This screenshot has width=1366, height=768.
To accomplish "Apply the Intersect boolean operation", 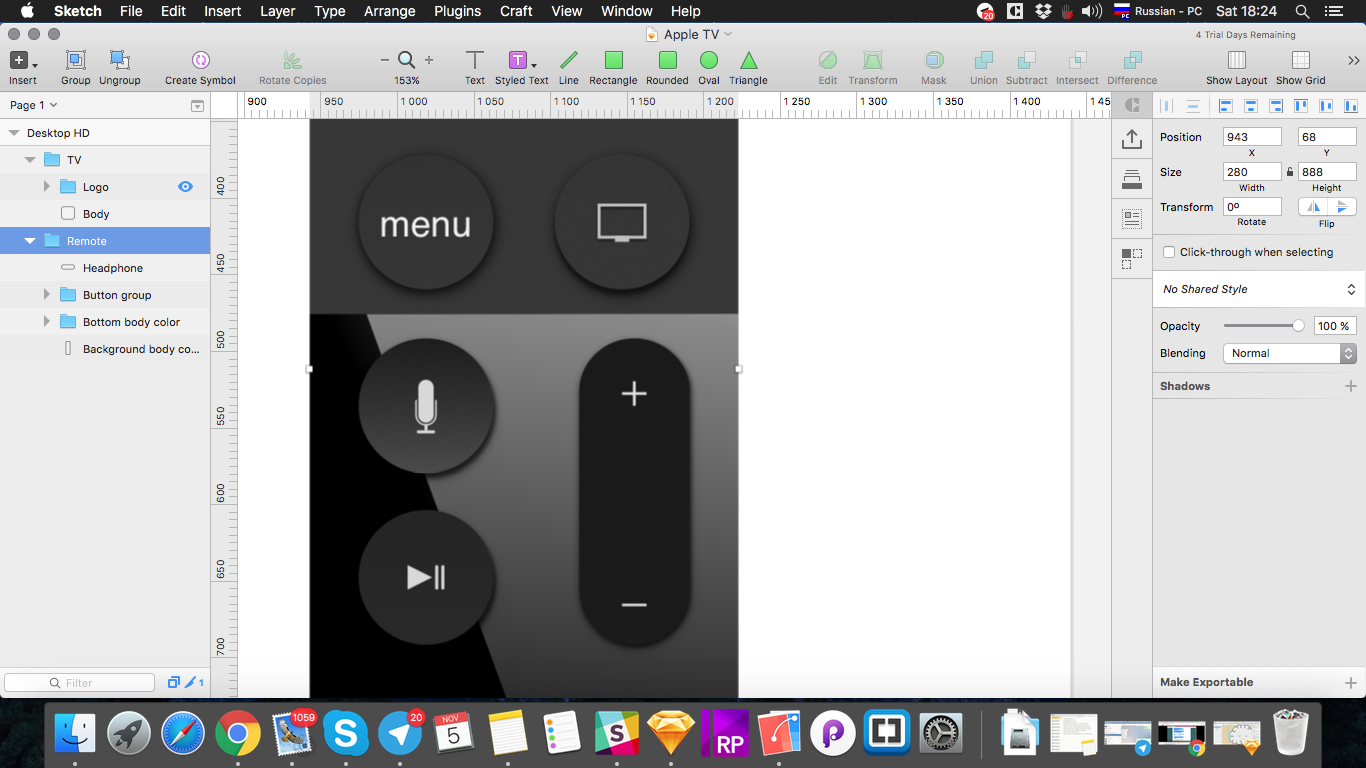I will click(1077, 61).
